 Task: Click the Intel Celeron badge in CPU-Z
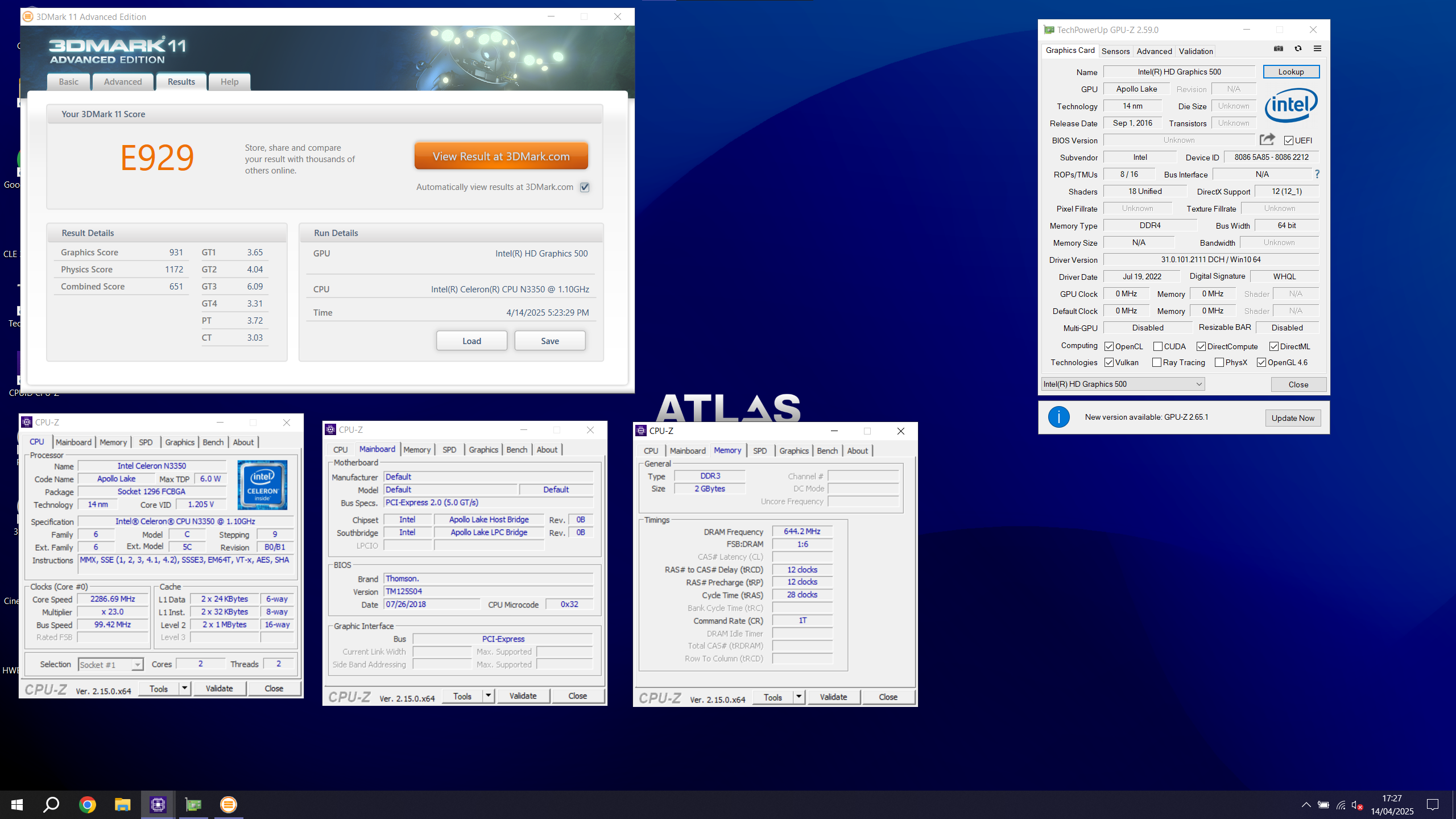[262, 485]
